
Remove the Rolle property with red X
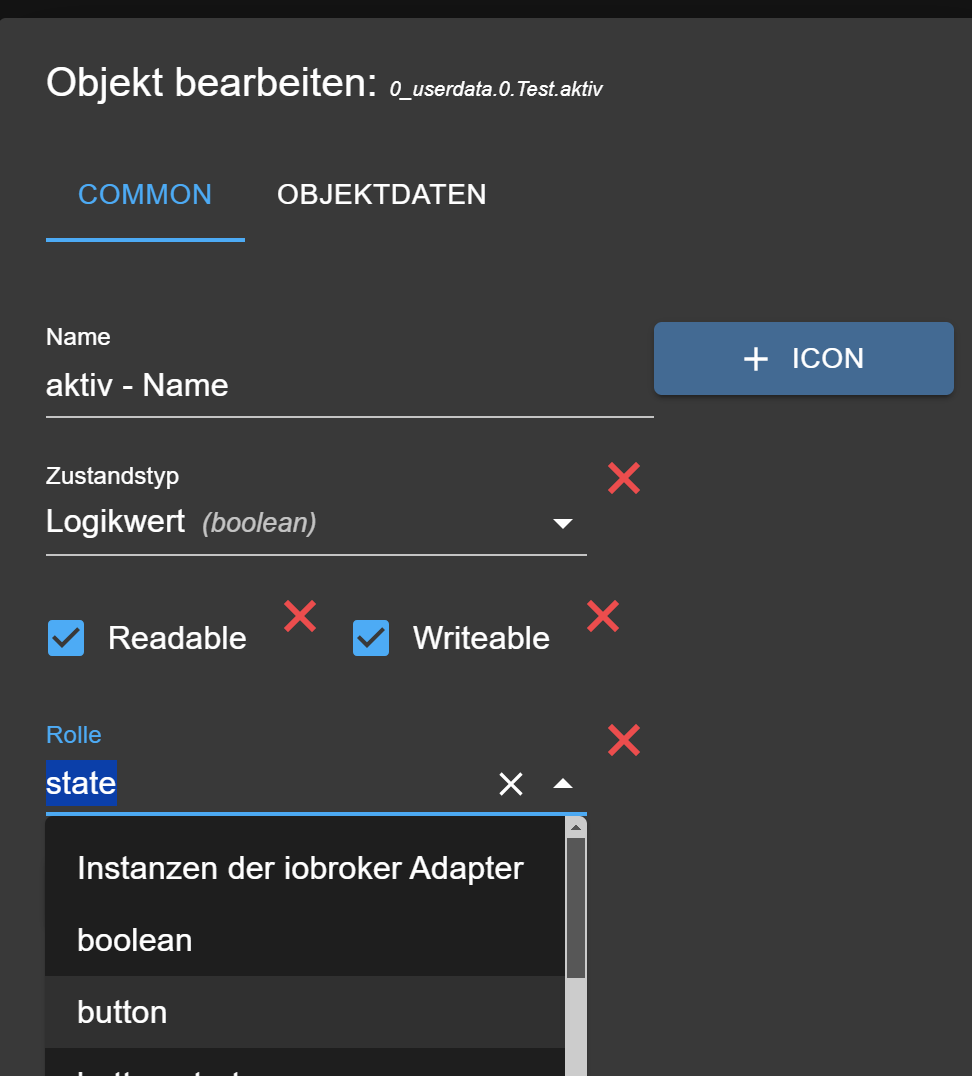(x=623, y=740)
